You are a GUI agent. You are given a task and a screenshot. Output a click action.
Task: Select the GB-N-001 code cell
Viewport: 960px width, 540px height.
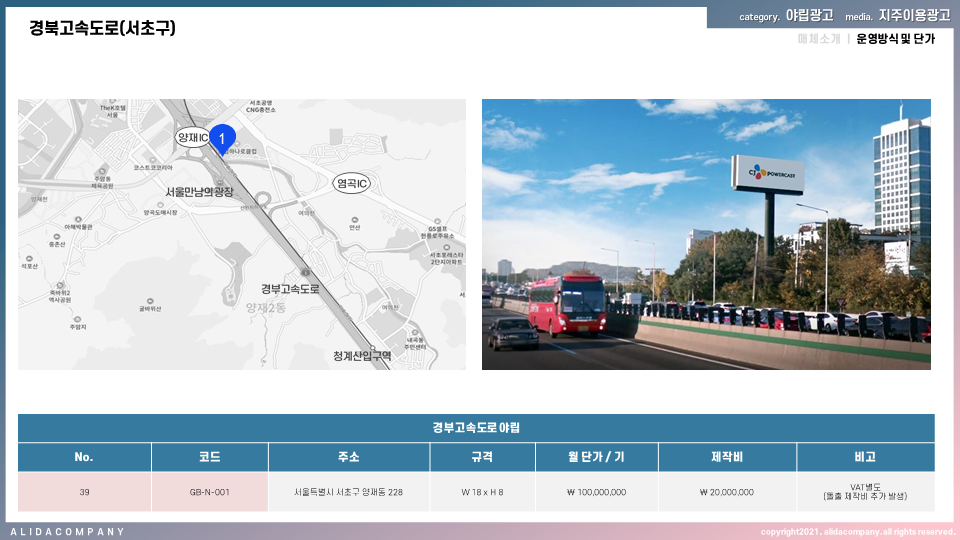coord(210,492)
